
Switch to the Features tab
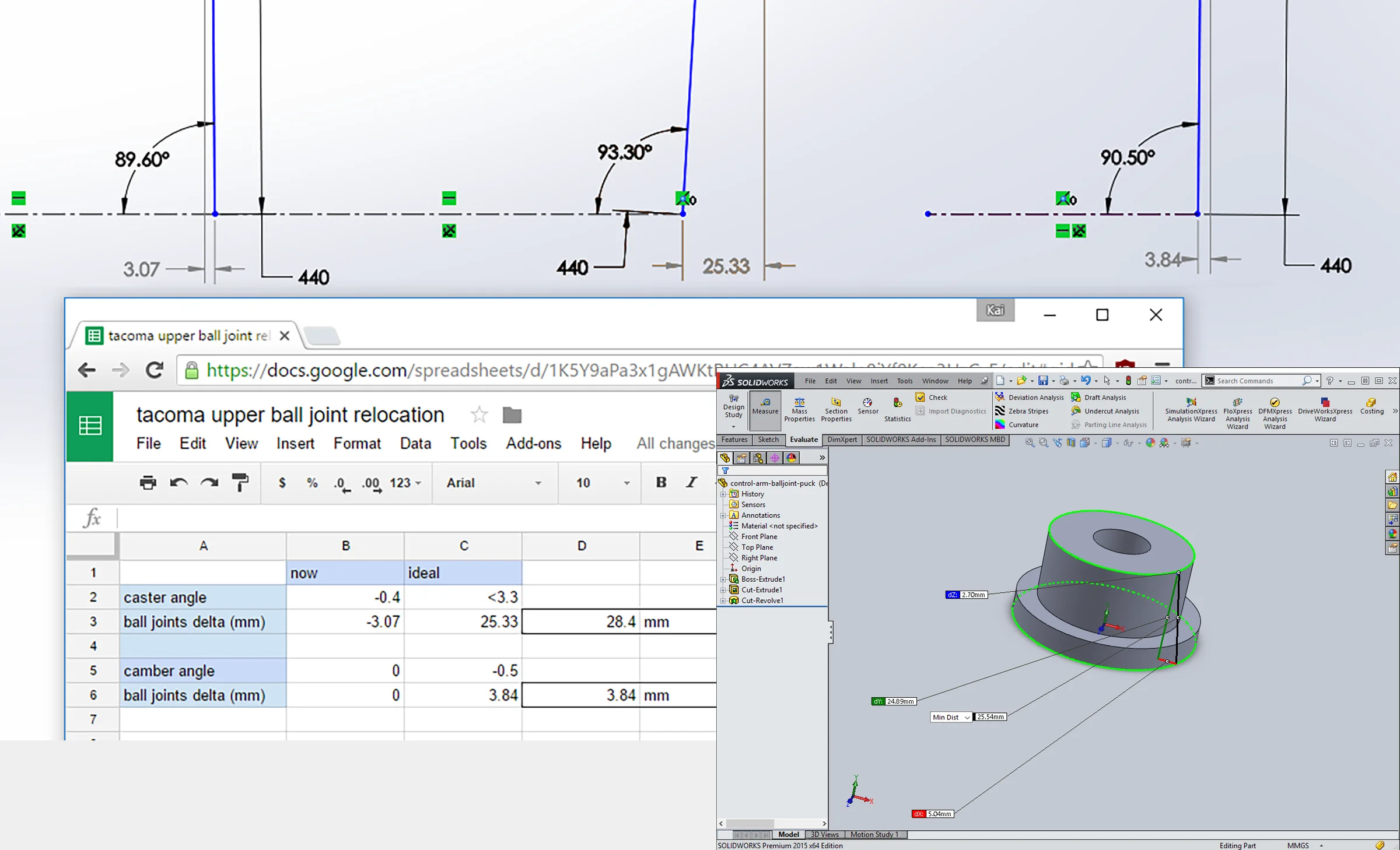pyautogui.click(x=734, y=440)
